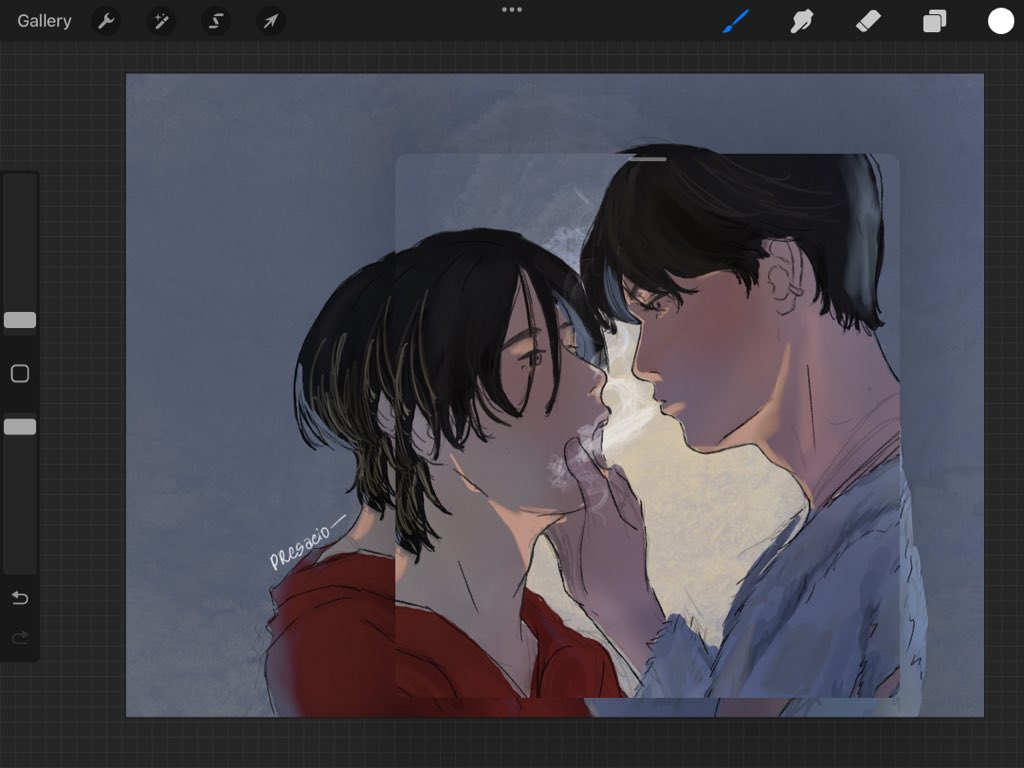
Task: Undo the last stroke
Action: [x=20, y=598]
